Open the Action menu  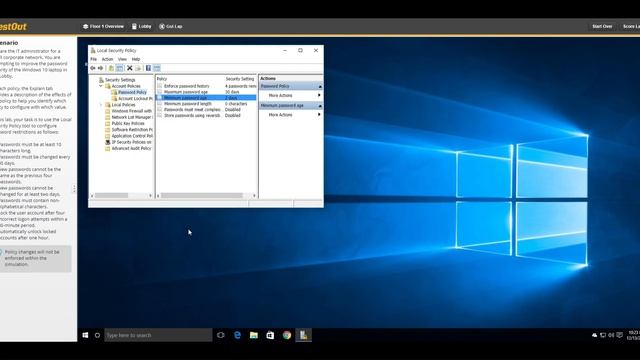tap(107, 59)
